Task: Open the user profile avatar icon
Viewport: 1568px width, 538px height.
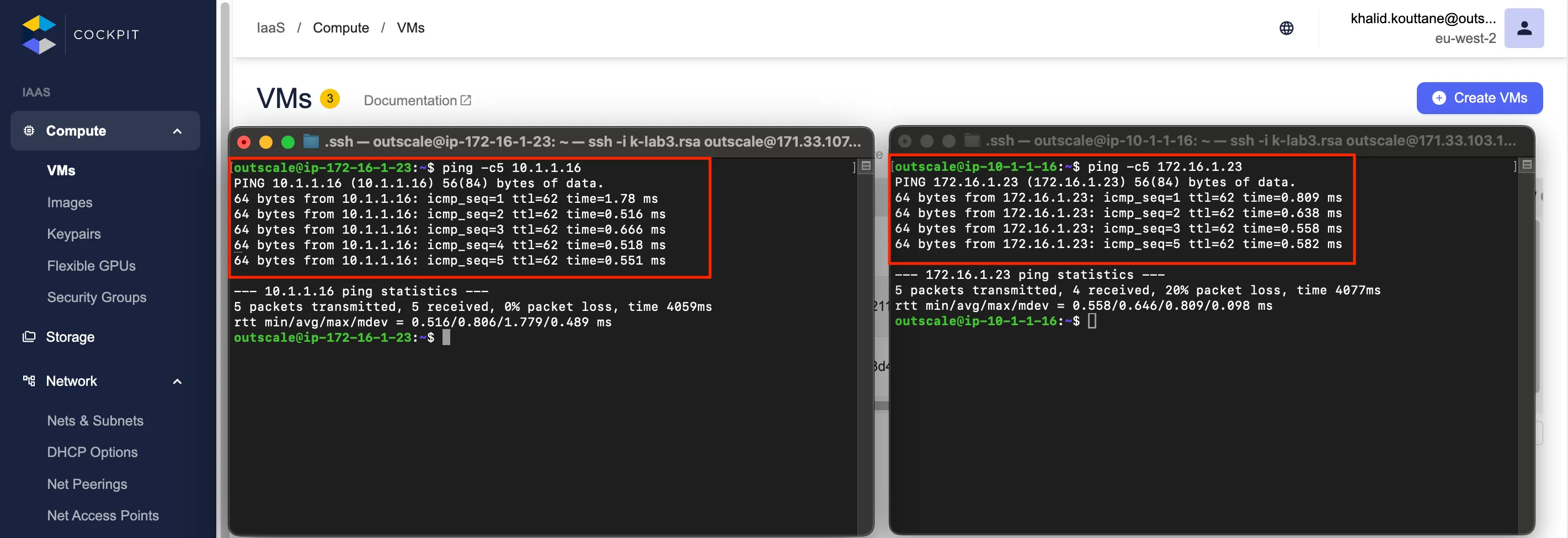Action: [x=1523, y=29]
